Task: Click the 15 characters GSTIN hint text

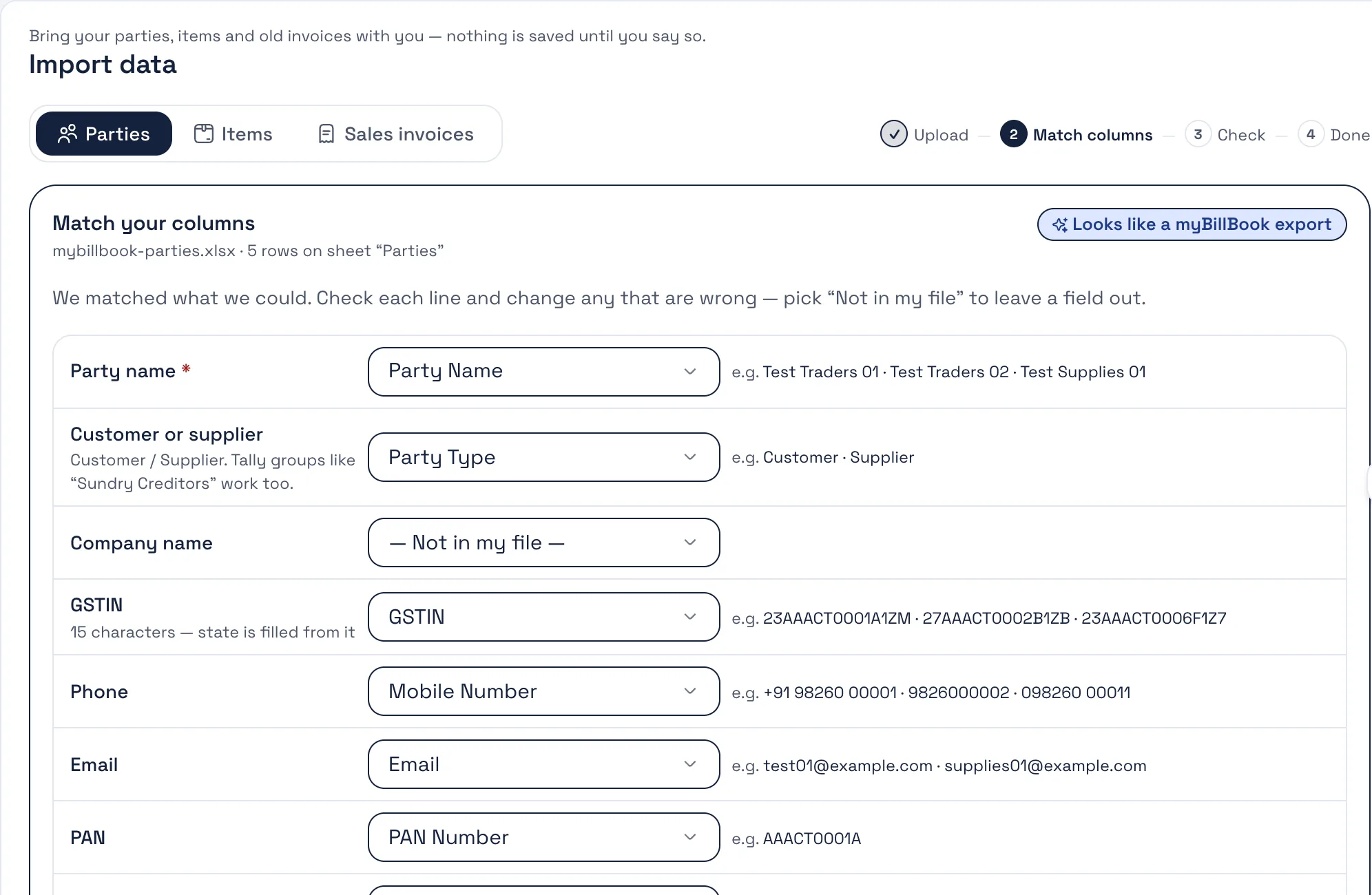Action: pyautogui.click(x=212, y=632)
